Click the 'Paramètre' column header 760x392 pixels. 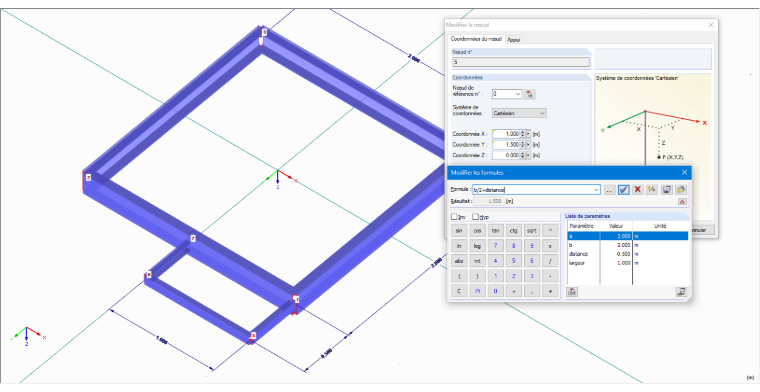tap(584, 226)
